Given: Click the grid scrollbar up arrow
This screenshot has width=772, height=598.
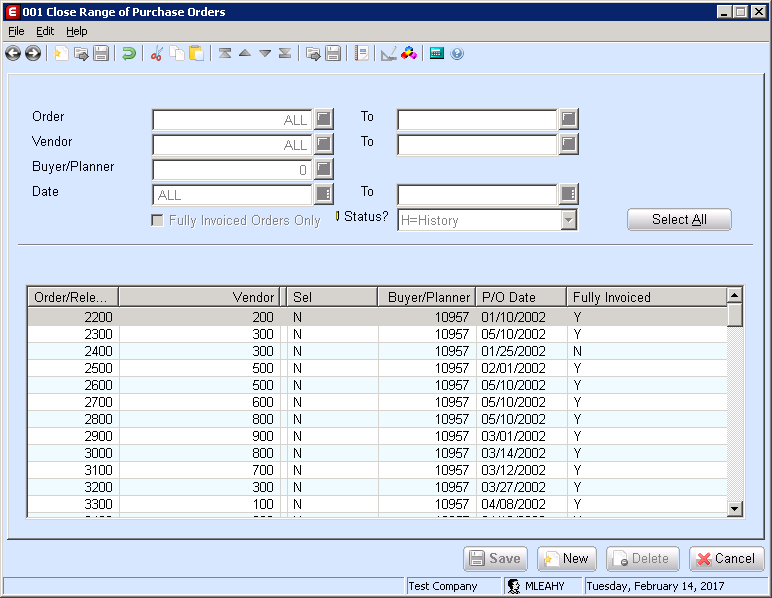Looking at the screenshot, I should click(735, 295).
